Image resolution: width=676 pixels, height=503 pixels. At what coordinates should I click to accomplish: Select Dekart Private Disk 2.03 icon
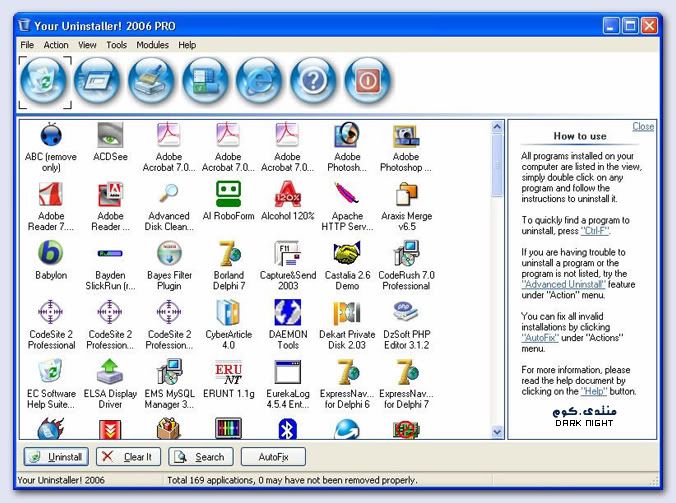(347, 312)
